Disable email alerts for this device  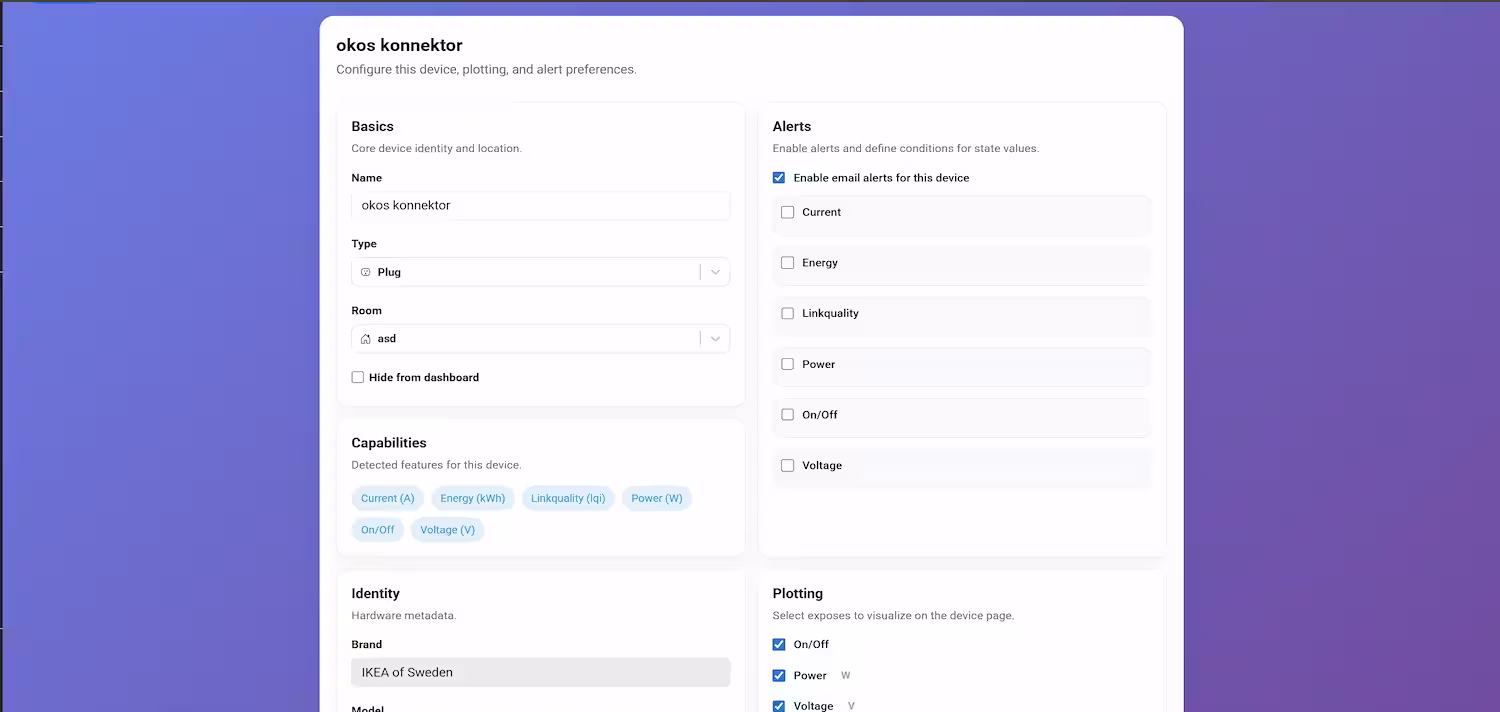(778, 177)
